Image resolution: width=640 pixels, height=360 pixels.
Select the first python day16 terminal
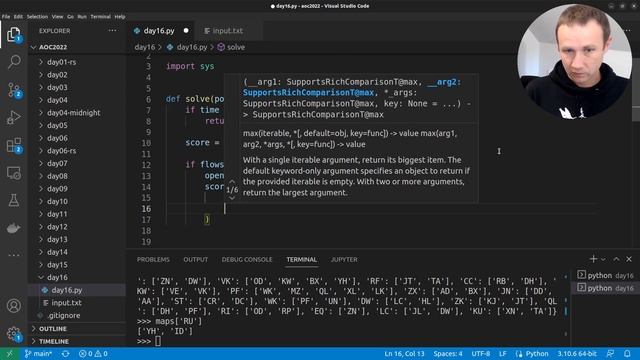(x=606, y=275)
